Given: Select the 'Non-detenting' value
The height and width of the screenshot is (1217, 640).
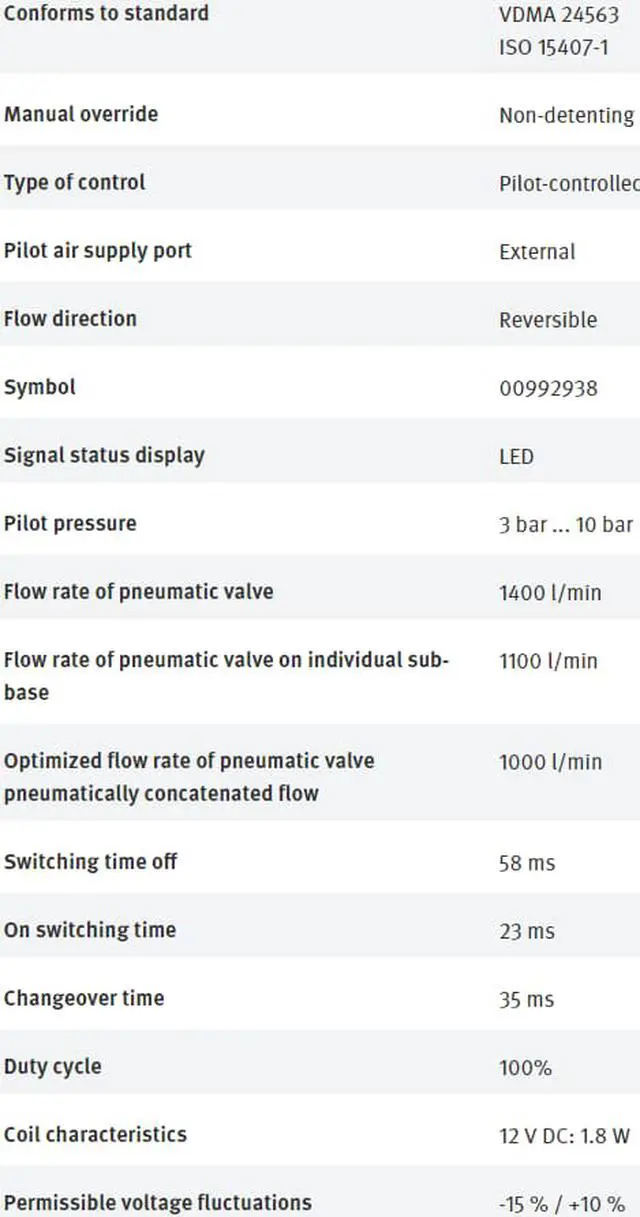Looking at the screenshot, I should coord(566,116).
